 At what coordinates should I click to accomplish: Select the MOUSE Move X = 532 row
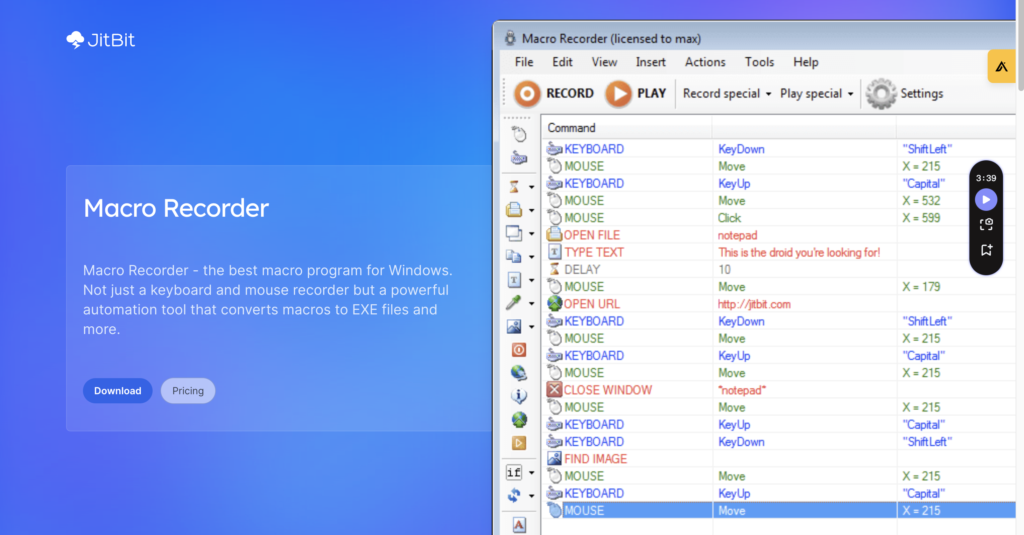778,201
